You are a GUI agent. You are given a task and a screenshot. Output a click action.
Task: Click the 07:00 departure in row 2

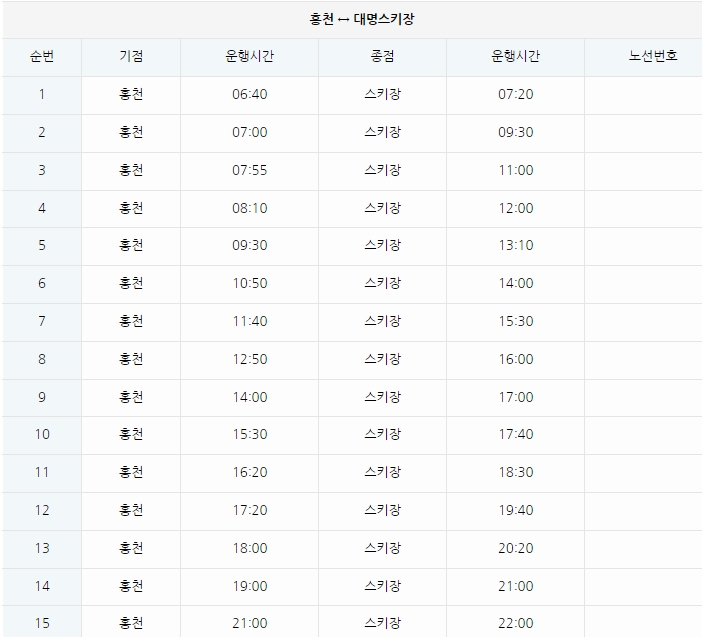pos(249,132)
